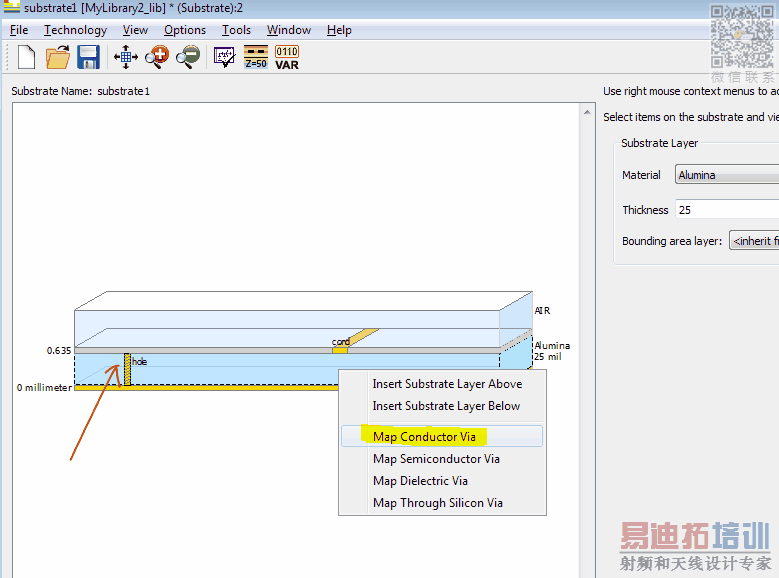Select Map Conductor Via
The width and height of the screenshot is (779, 578).
pyautogui.click(x=442, y=436)
